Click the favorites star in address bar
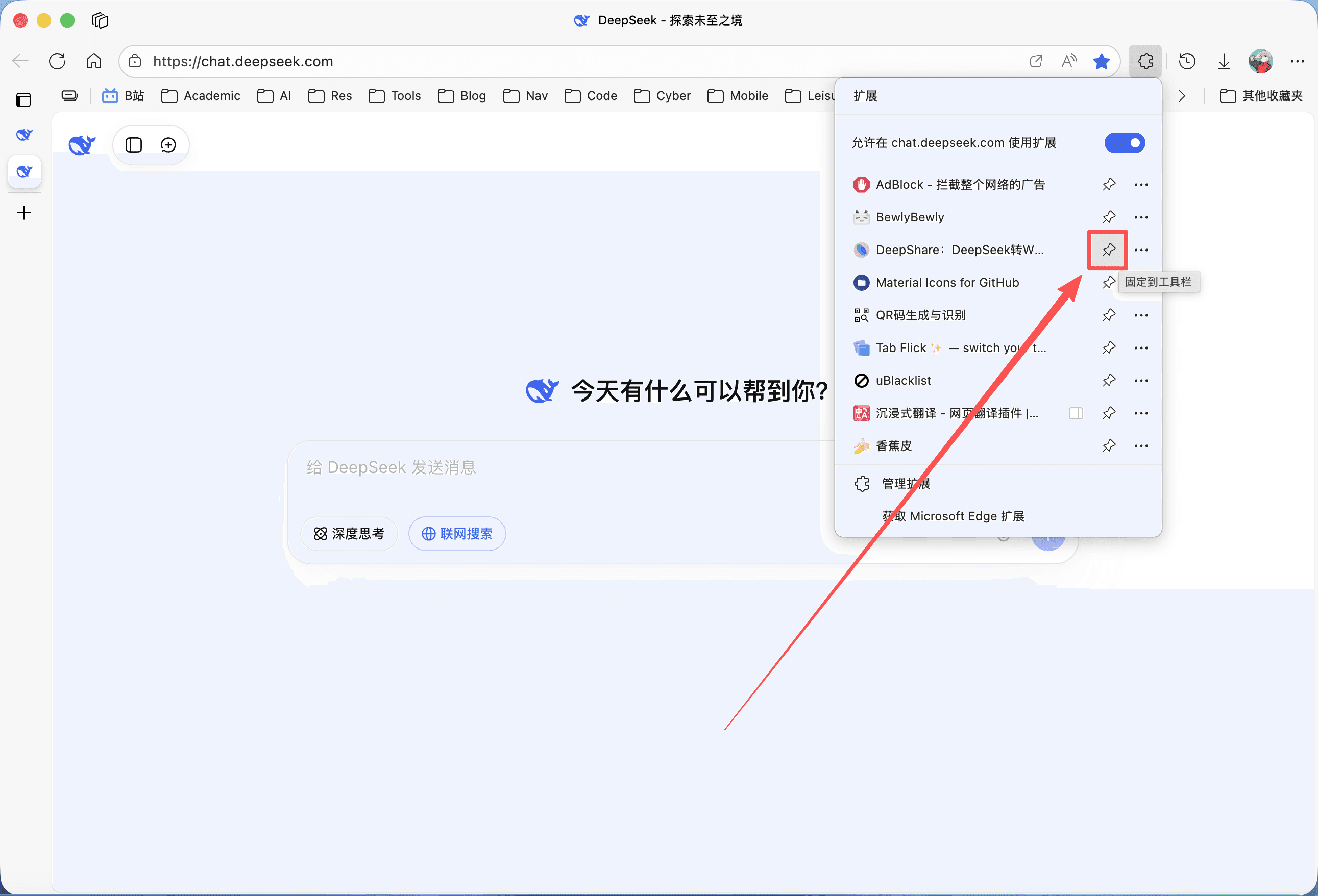 pos(1101,61)
